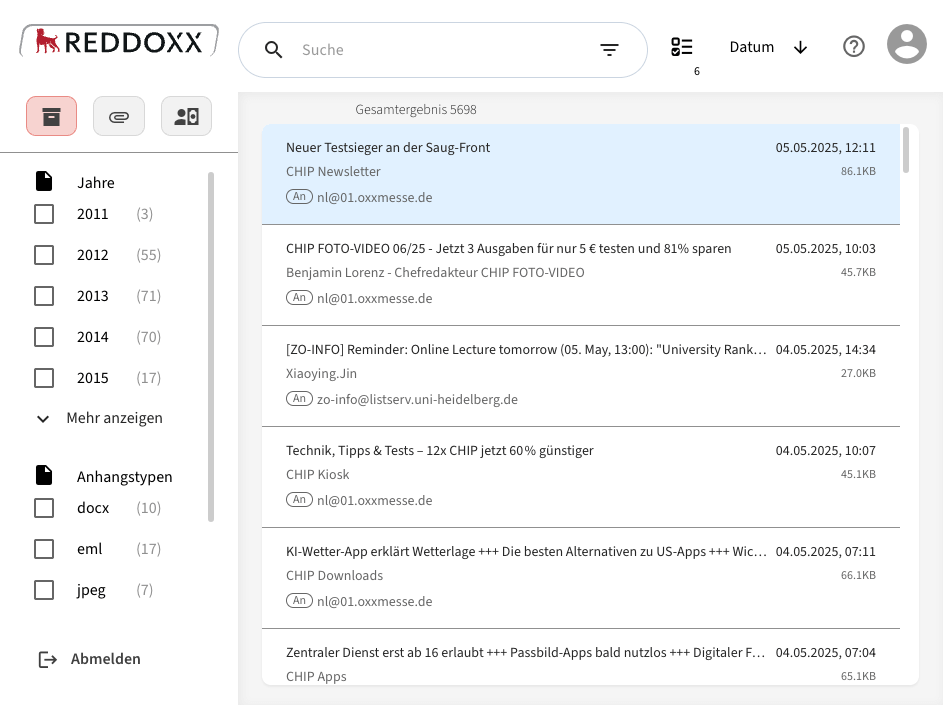943x705 pixels.
Task: Open the Datum sort dropdown
Action: [x=751, y=47]
